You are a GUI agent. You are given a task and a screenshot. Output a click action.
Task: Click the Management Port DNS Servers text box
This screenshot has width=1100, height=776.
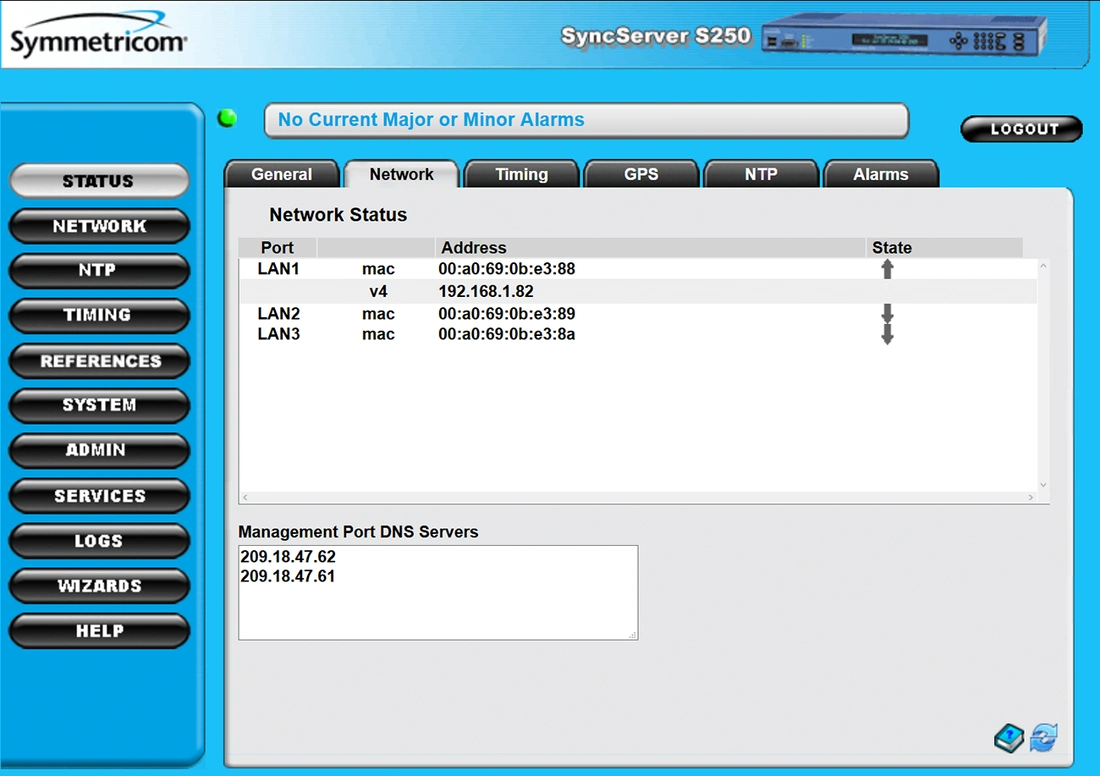click(438, 593)
